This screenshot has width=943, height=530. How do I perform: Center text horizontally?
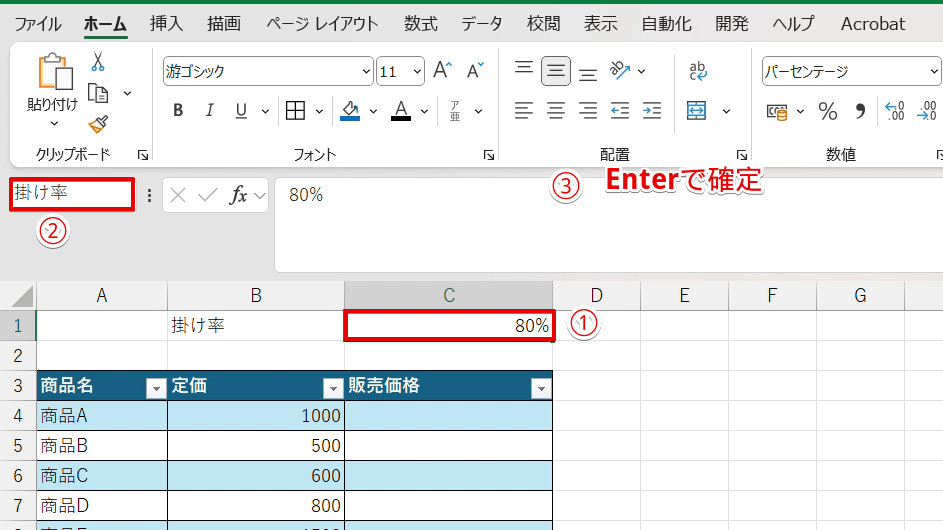(556, 111)
